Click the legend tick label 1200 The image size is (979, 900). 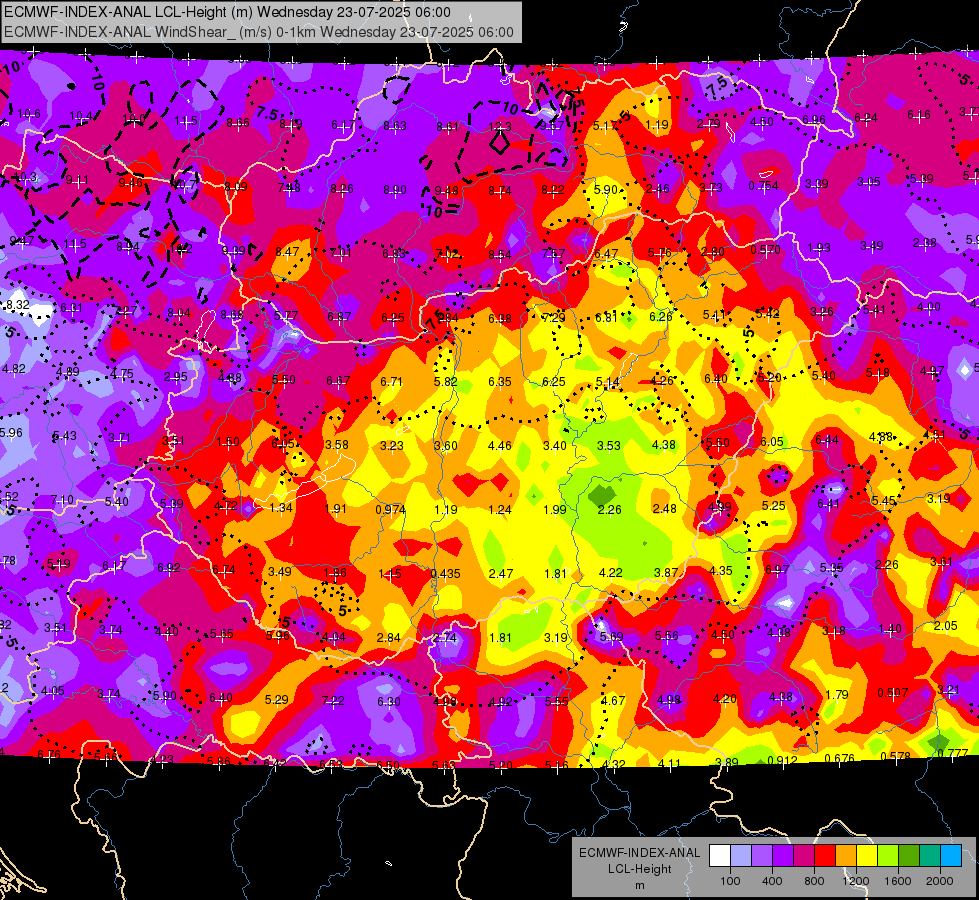tap(855, 881)
